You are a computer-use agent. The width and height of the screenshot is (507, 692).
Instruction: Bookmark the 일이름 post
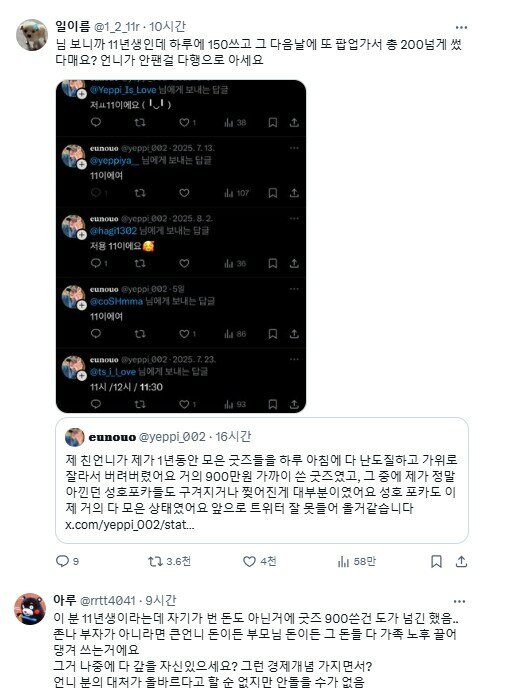(x=436, y=561)
